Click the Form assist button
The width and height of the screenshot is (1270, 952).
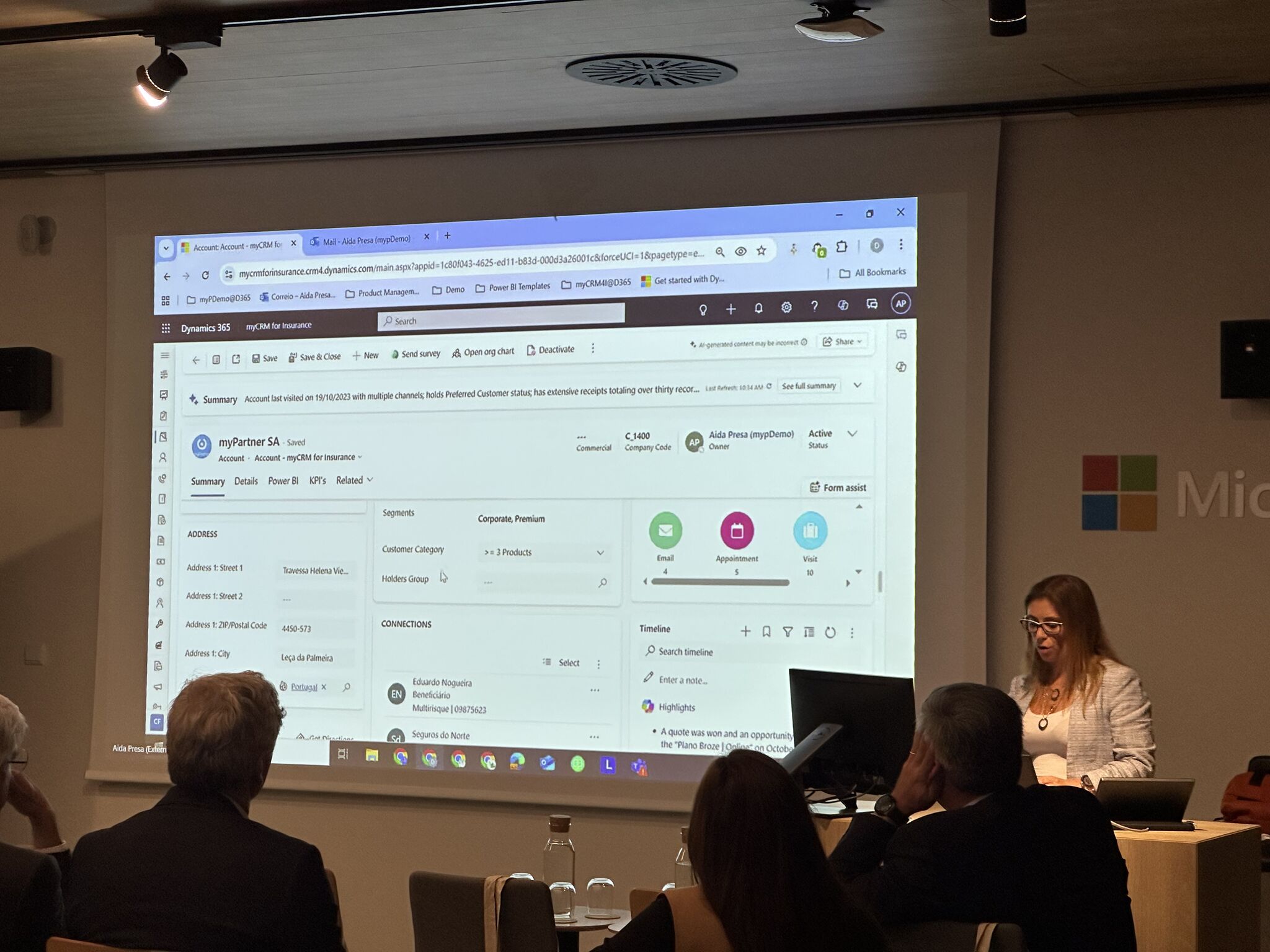(838, 488)
